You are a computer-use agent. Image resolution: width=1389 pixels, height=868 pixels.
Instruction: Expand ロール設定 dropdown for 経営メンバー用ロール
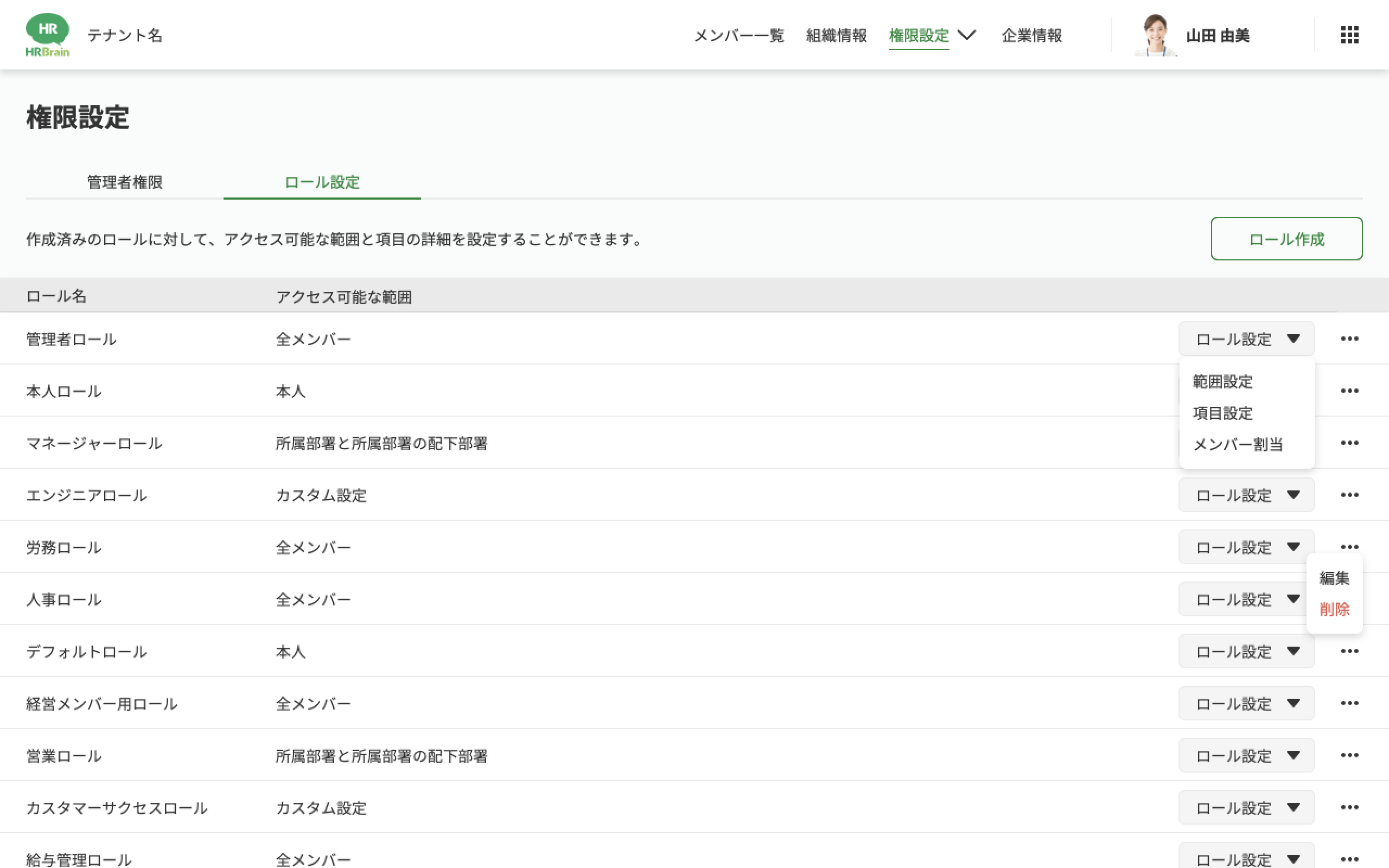(1246, 703)
